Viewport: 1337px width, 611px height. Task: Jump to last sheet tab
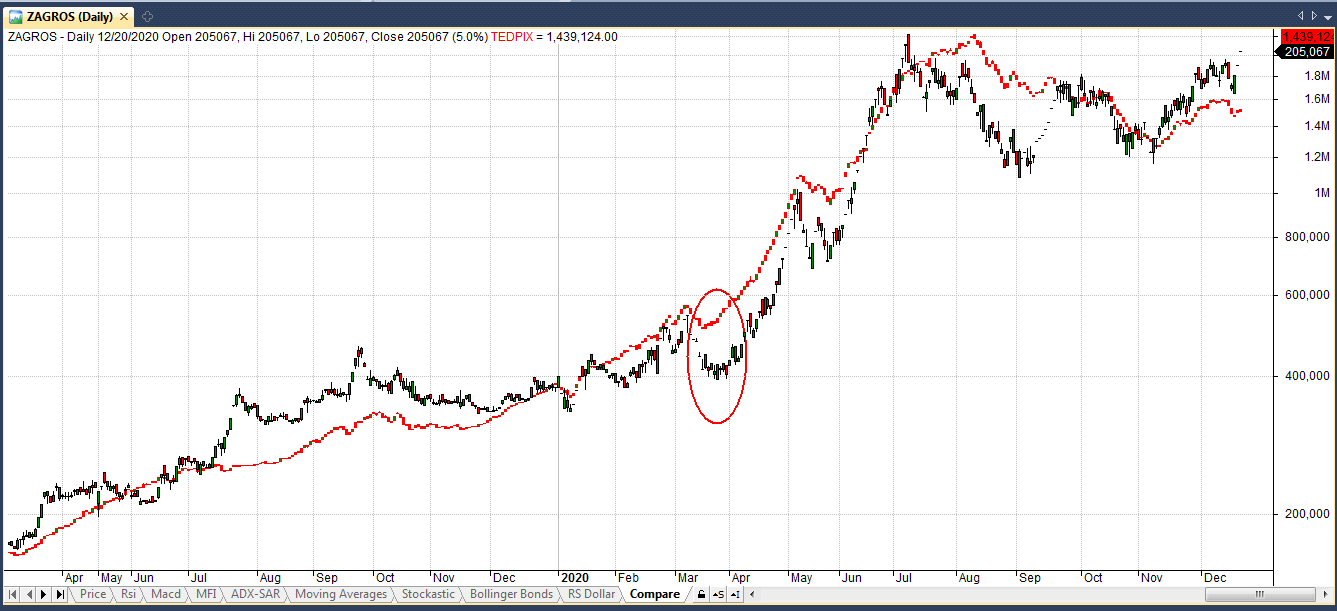click(x=61, y=594)
